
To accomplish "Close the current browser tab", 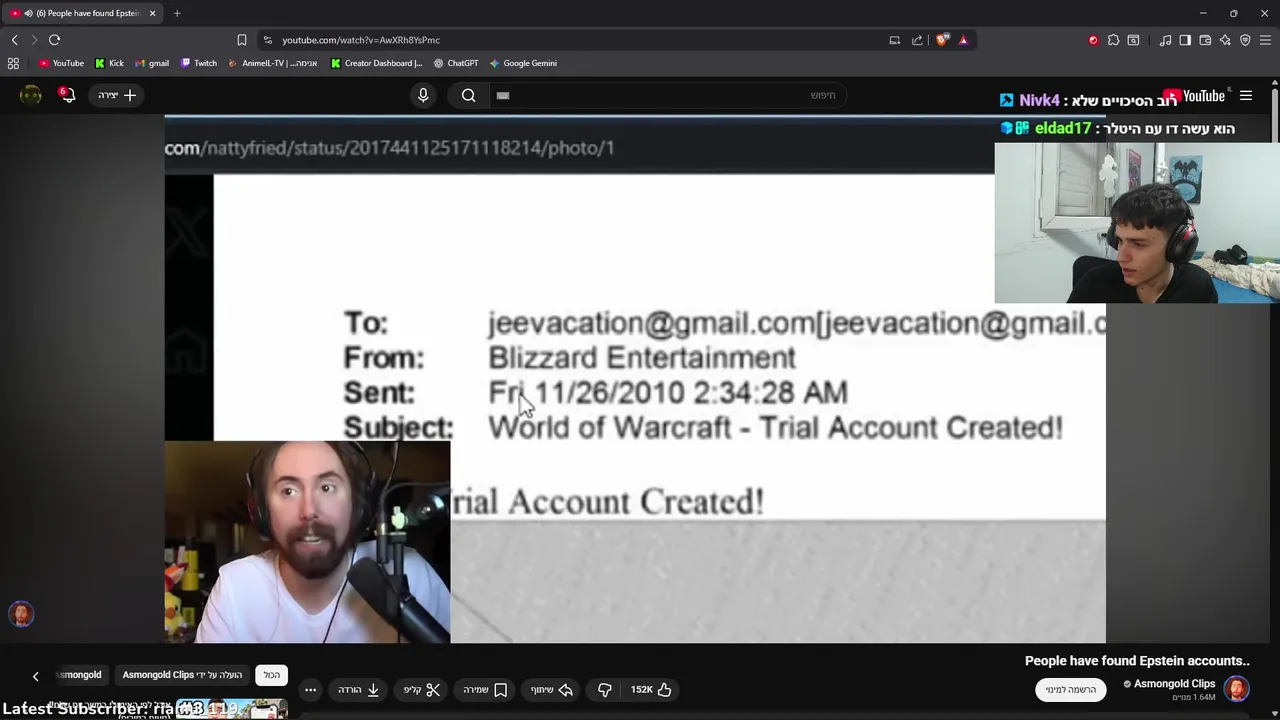I will (x=152, y=13).
